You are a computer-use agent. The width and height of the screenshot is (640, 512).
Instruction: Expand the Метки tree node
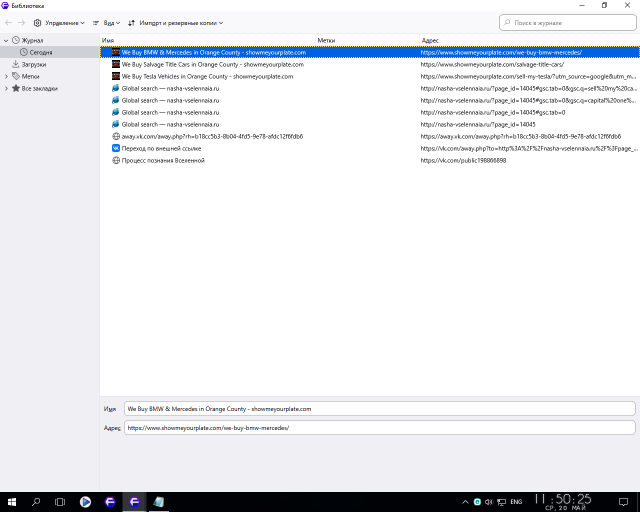coord(6,76)
